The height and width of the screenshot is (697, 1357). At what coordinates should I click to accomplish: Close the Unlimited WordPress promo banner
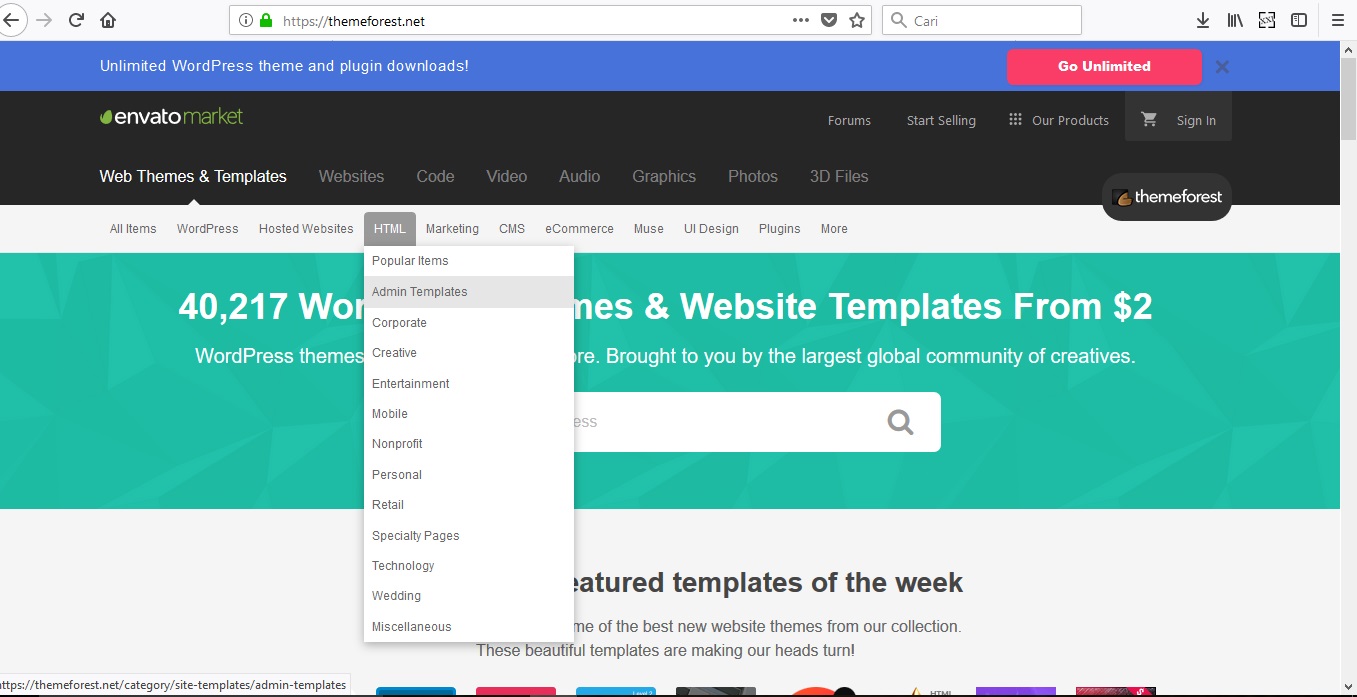pyautogui.click(x=1222, y=67)
